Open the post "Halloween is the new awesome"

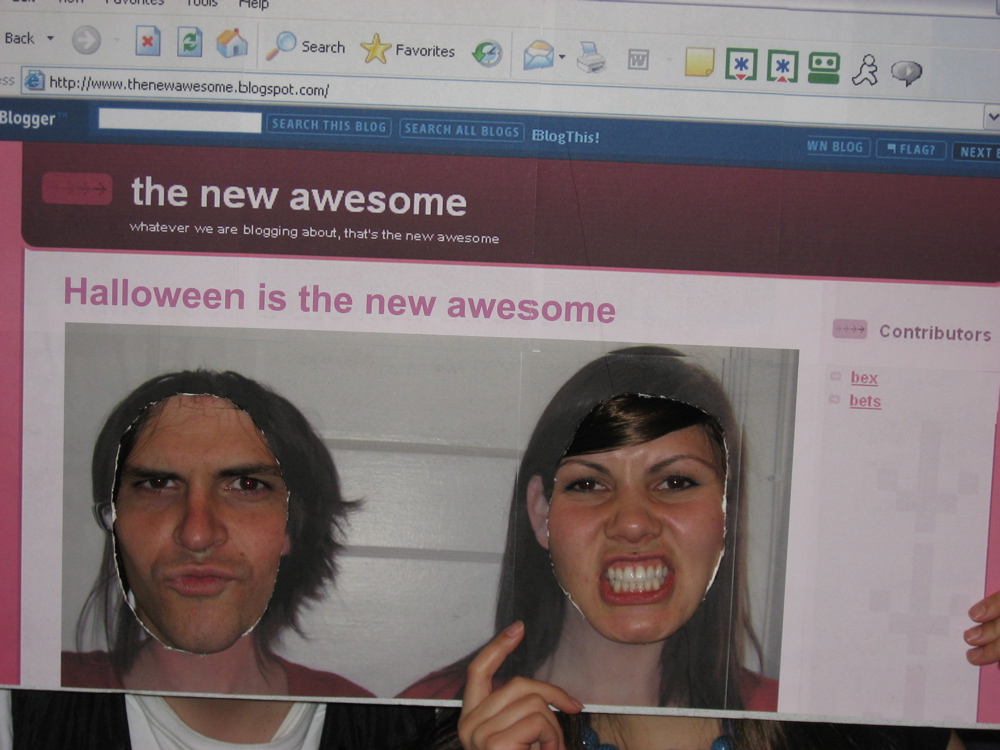(x=340, y=302)
